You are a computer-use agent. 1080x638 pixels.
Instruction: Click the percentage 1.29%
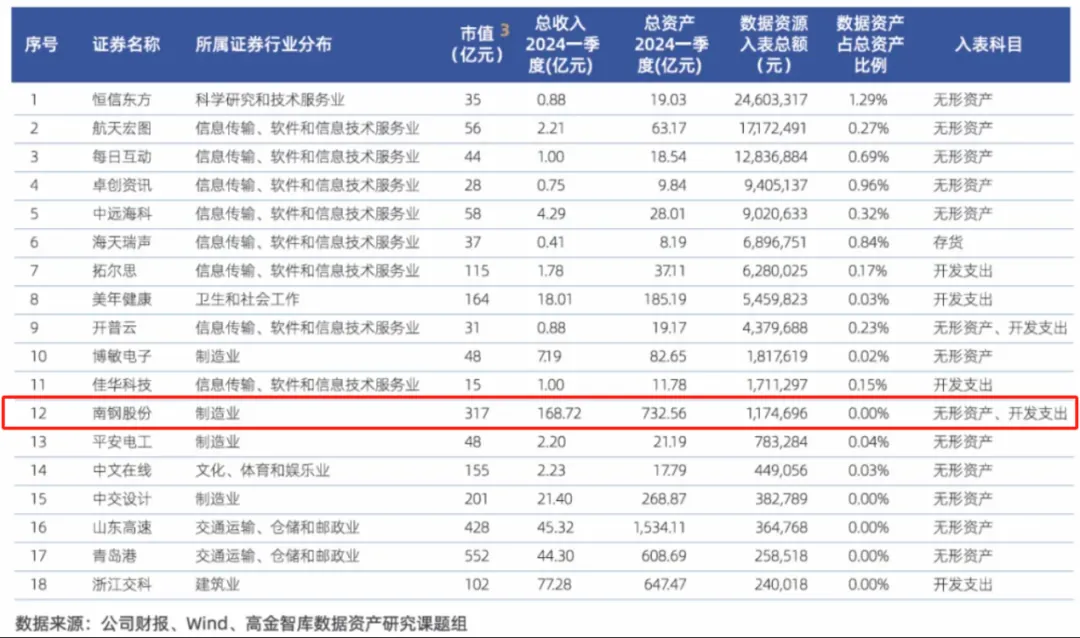(869, 100)
